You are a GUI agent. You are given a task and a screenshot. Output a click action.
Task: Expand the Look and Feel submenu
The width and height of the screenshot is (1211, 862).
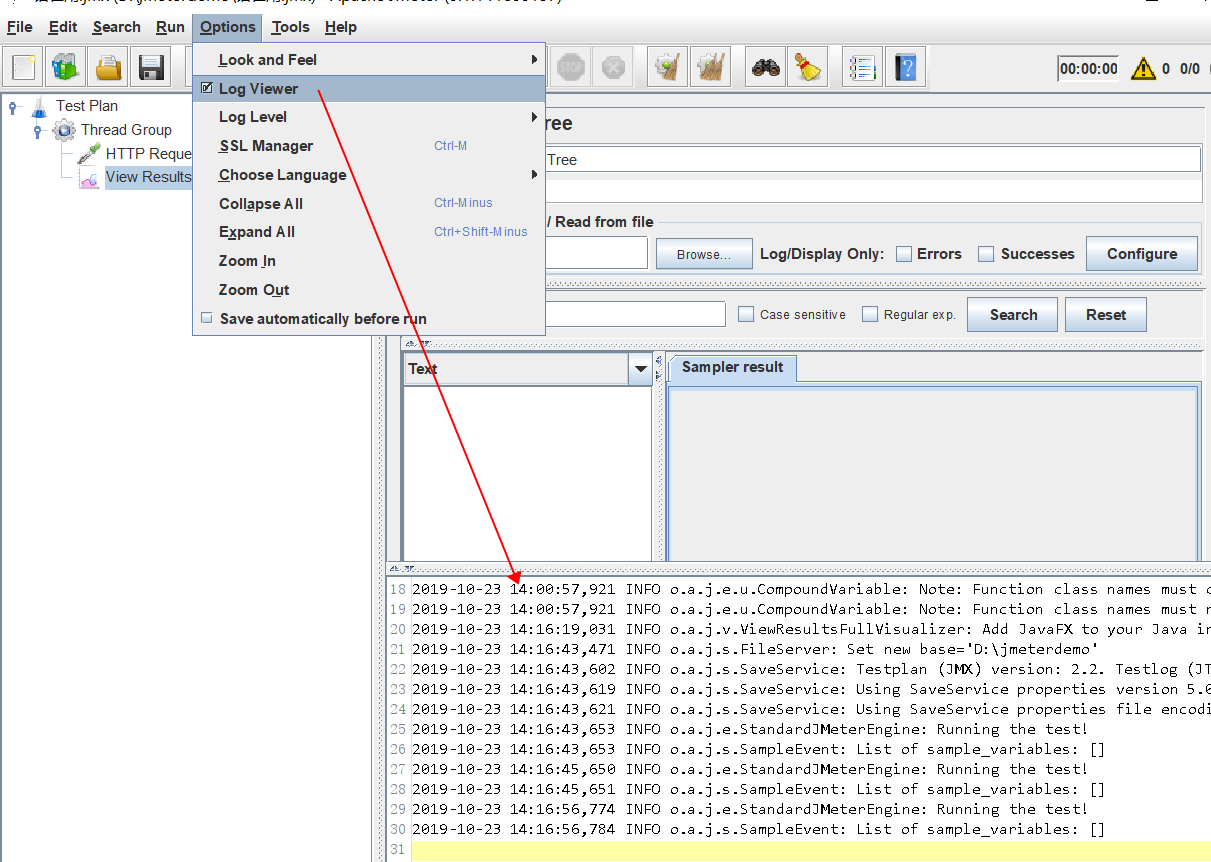(x=368, y=60)
